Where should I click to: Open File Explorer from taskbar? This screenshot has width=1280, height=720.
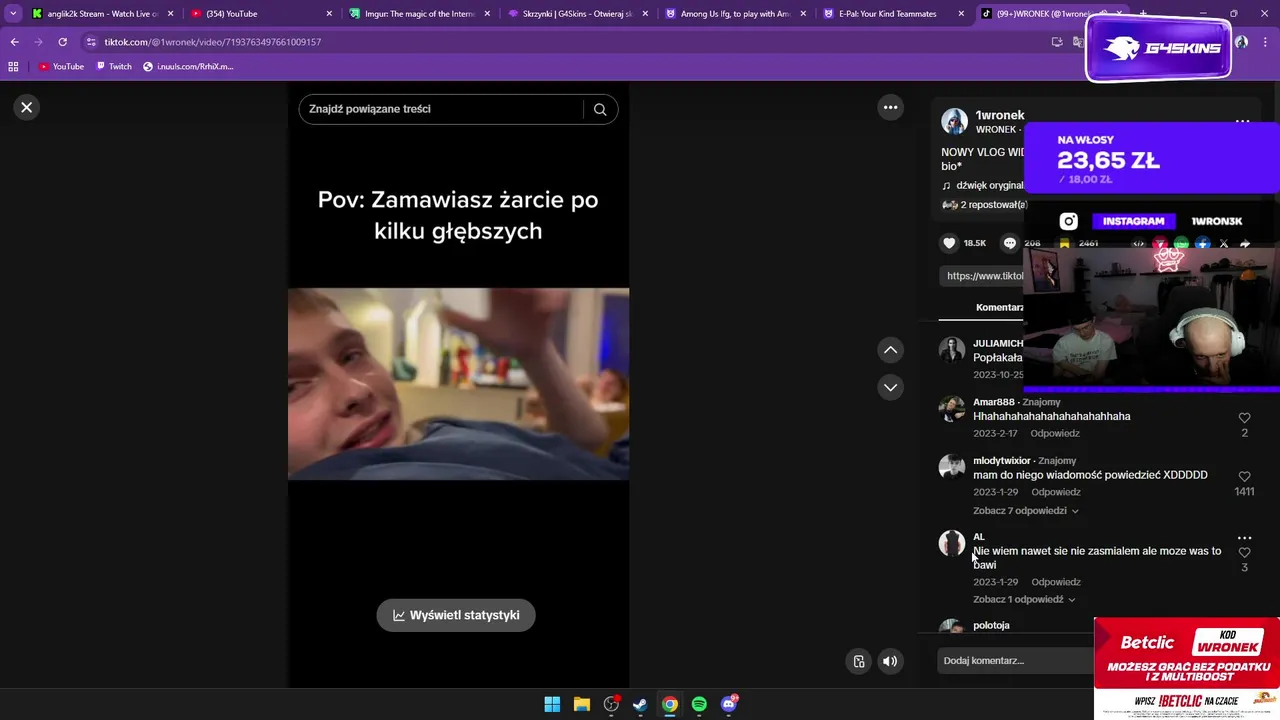[581, 704]
